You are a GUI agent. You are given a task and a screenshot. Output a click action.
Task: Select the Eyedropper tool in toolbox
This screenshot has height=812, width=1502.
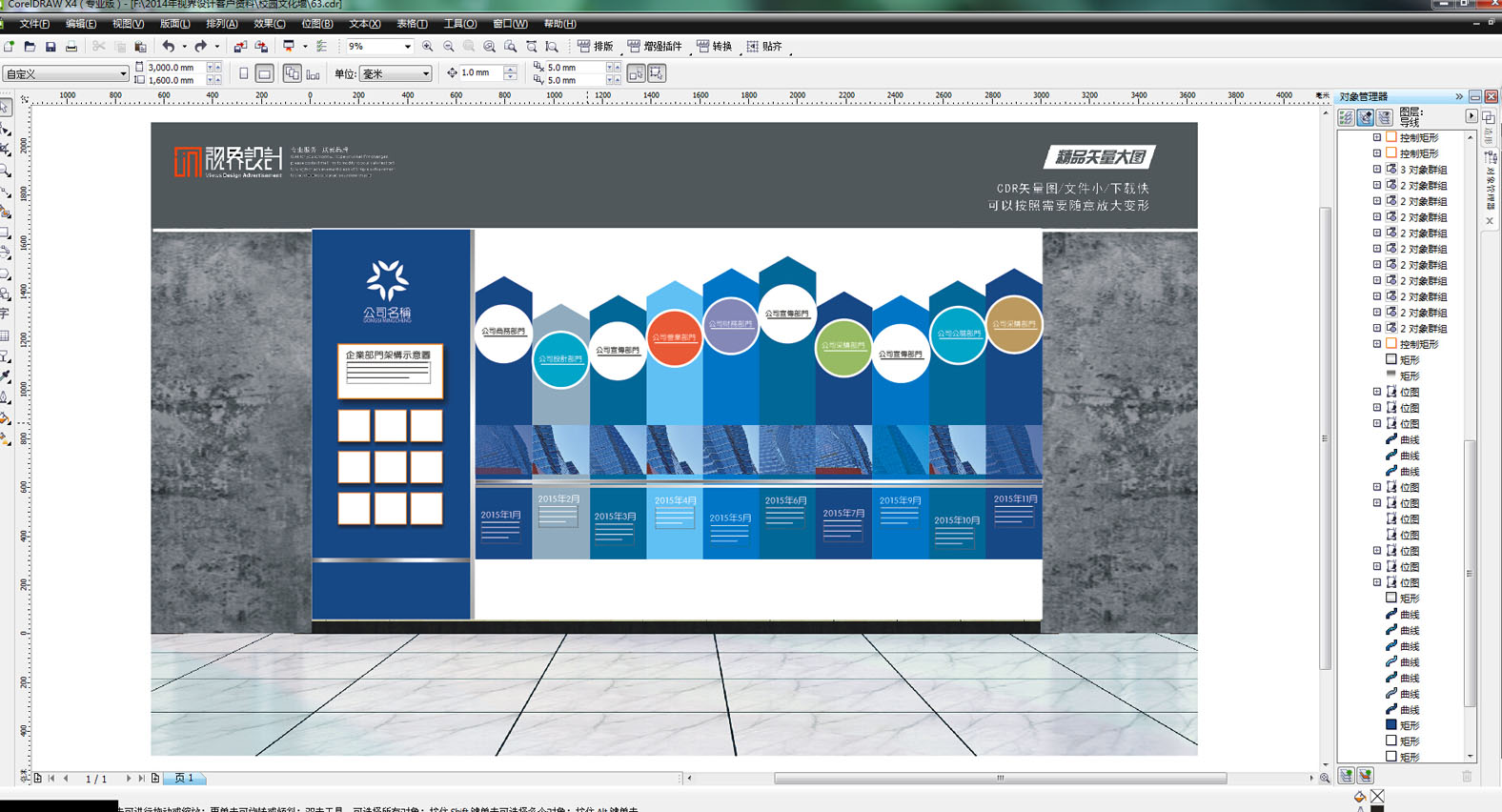pos(6,377)
